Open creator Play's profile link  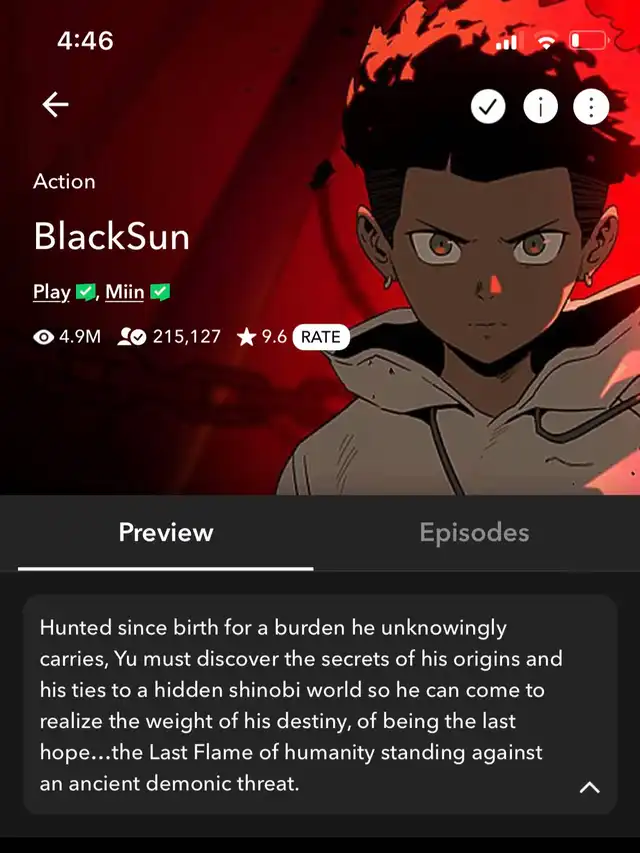coord(52,292)
